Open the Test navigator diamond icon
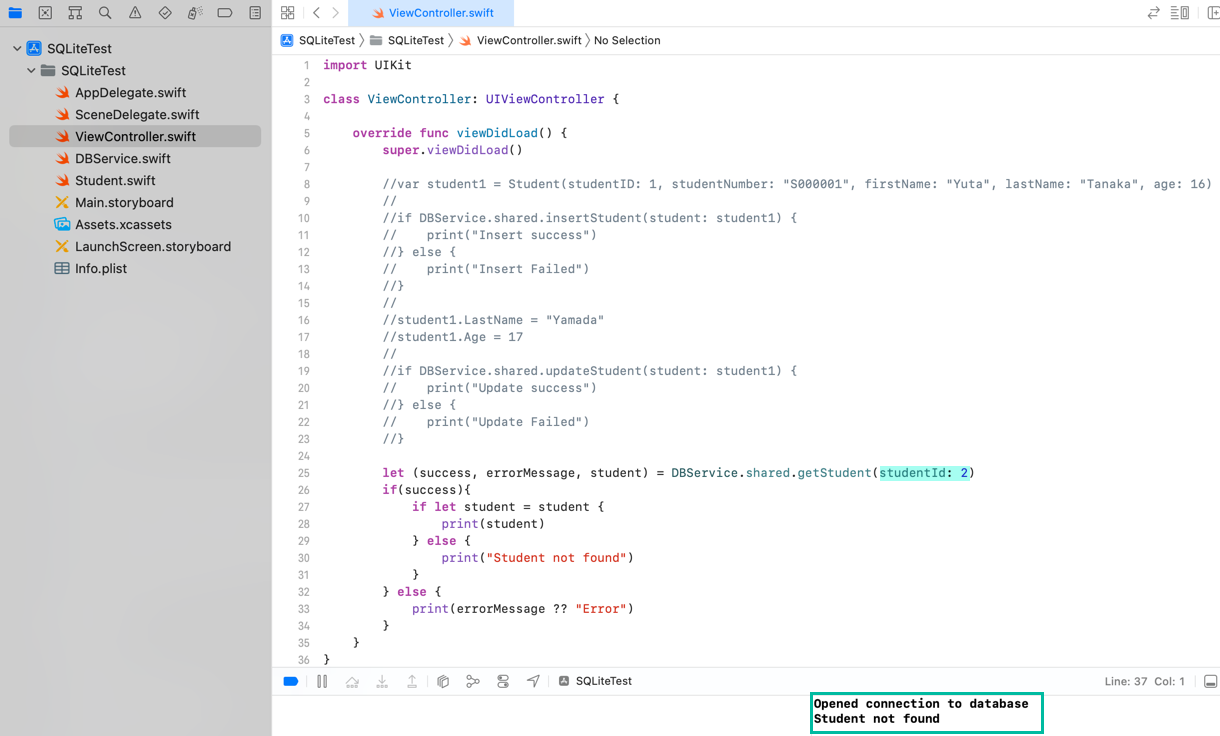The height and width of the screenshot is (736, 1220). coord(165,13)
